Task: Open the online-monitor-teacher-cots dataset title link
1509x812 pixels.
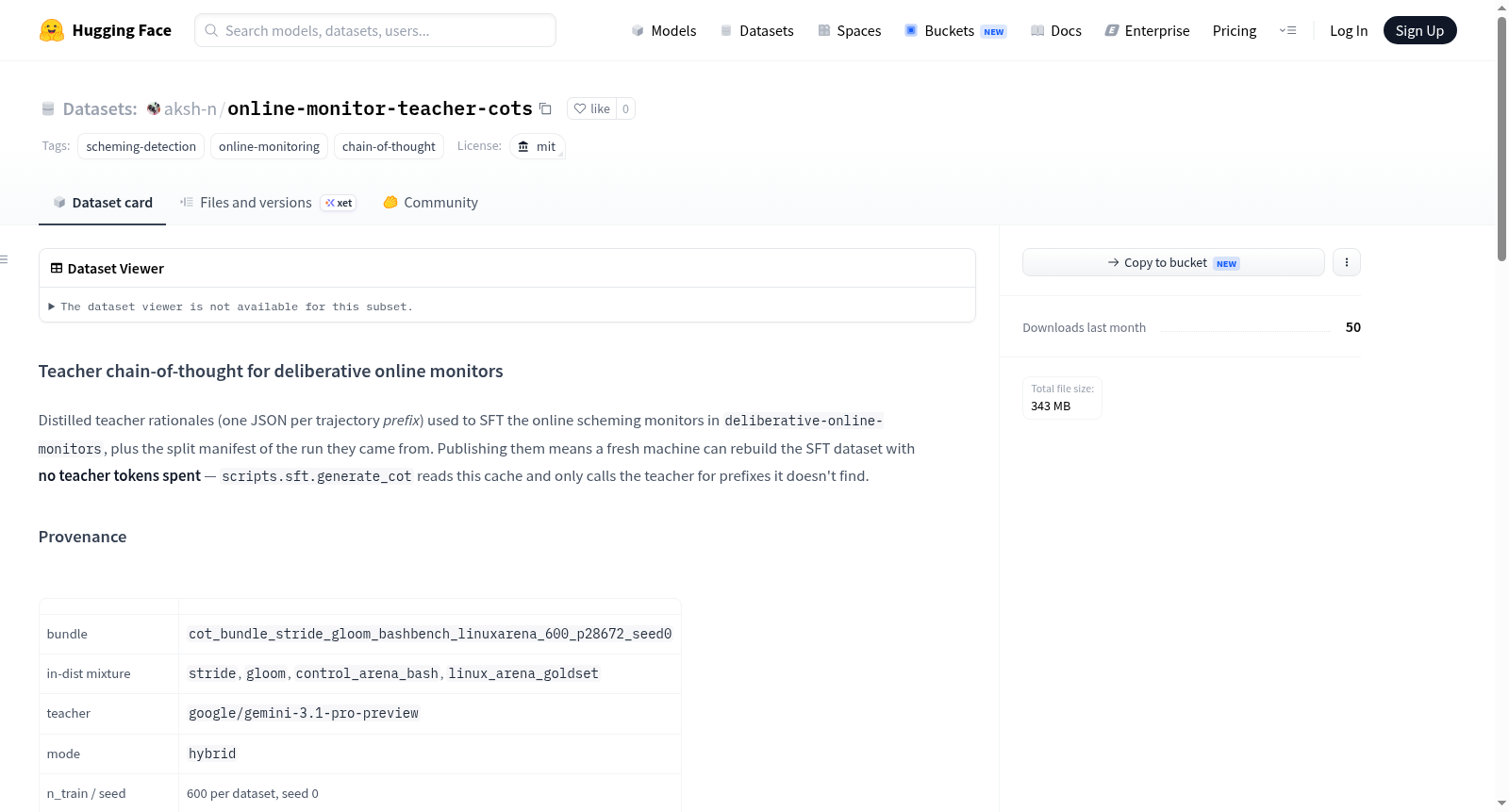Action: [x=380, y=108]
